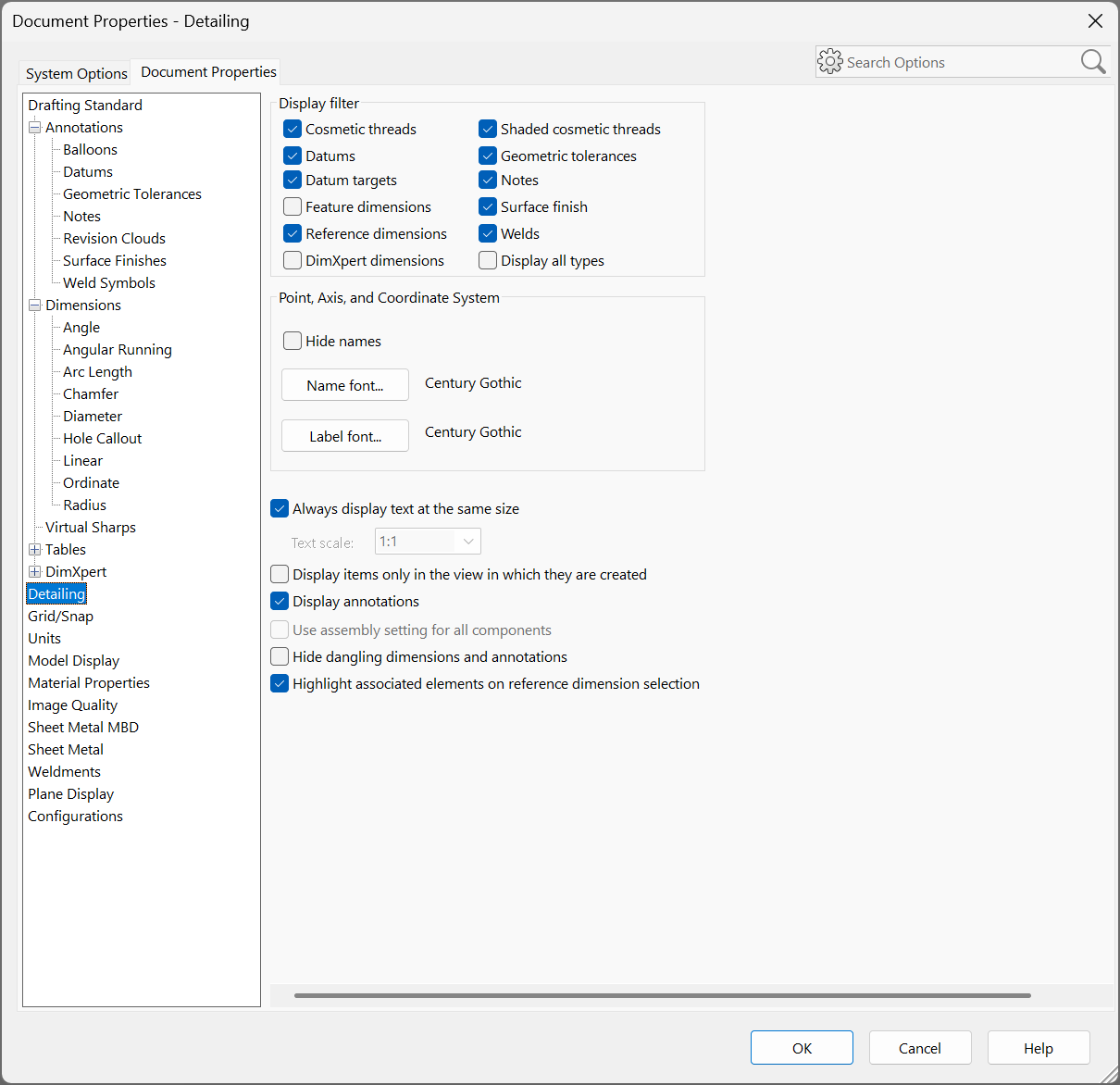Select Surface Finishes in the tree
This screenshot has width=1120, height=1085.
tap(115, 261)
